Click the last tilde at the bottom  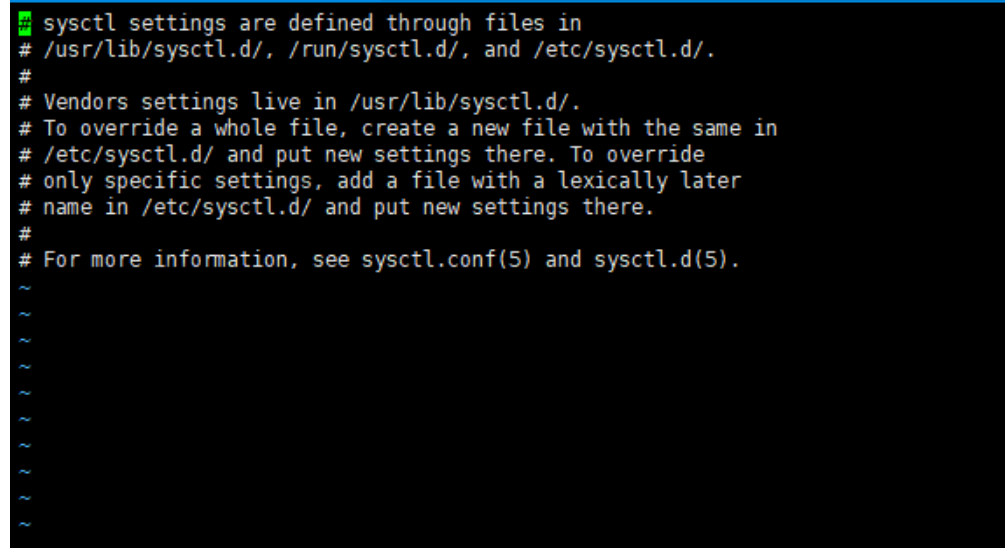pos(25,523)
